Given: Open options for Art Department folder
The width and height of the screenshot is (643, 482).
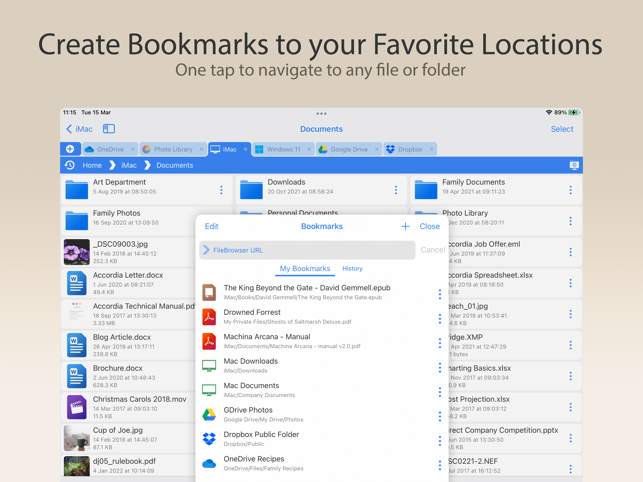Looking at the screenshot, I should [221, 190].
